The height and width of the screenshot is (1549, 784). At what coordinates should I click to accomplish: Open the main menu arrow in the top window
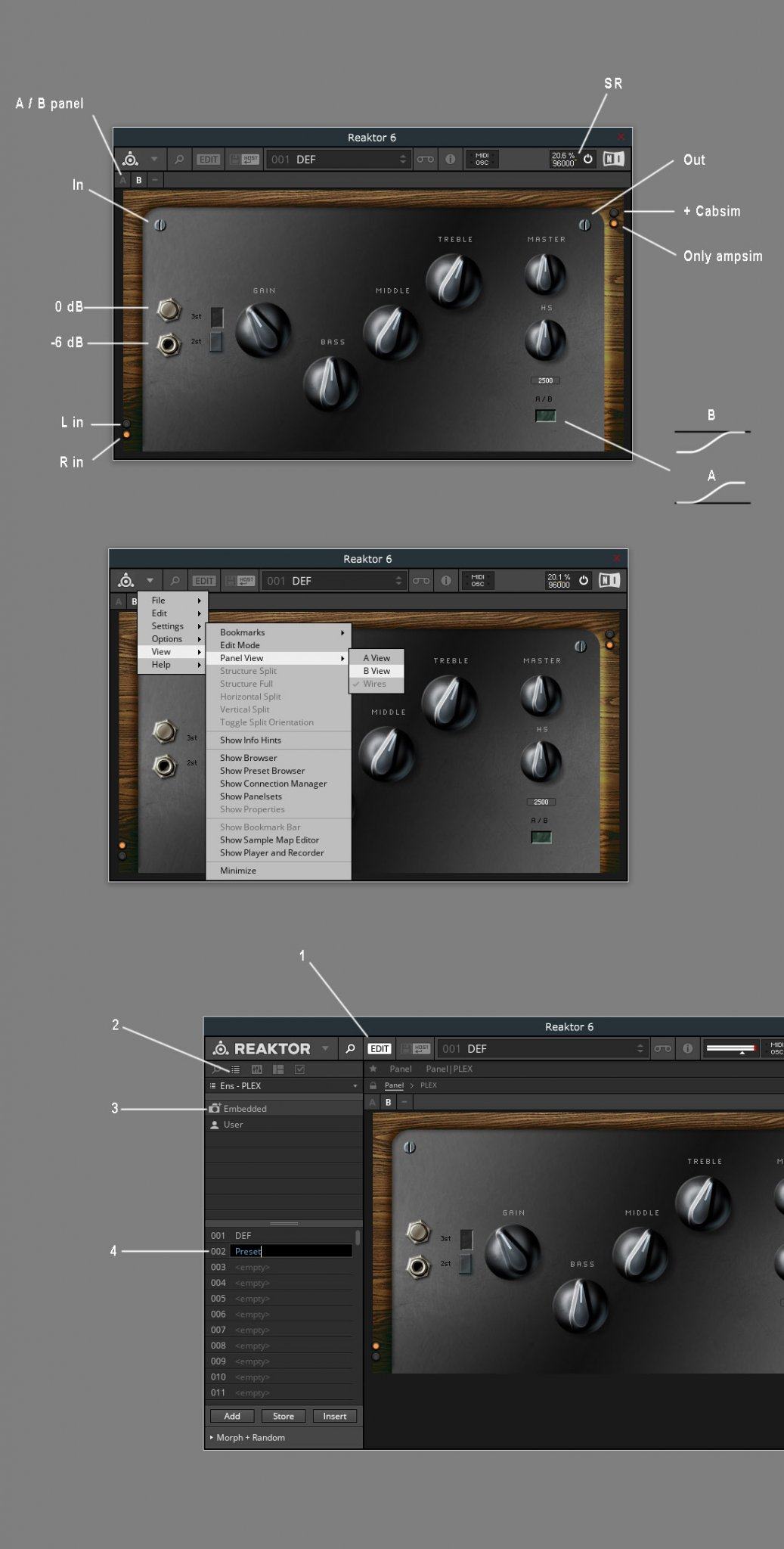click(x=154, y=159)
